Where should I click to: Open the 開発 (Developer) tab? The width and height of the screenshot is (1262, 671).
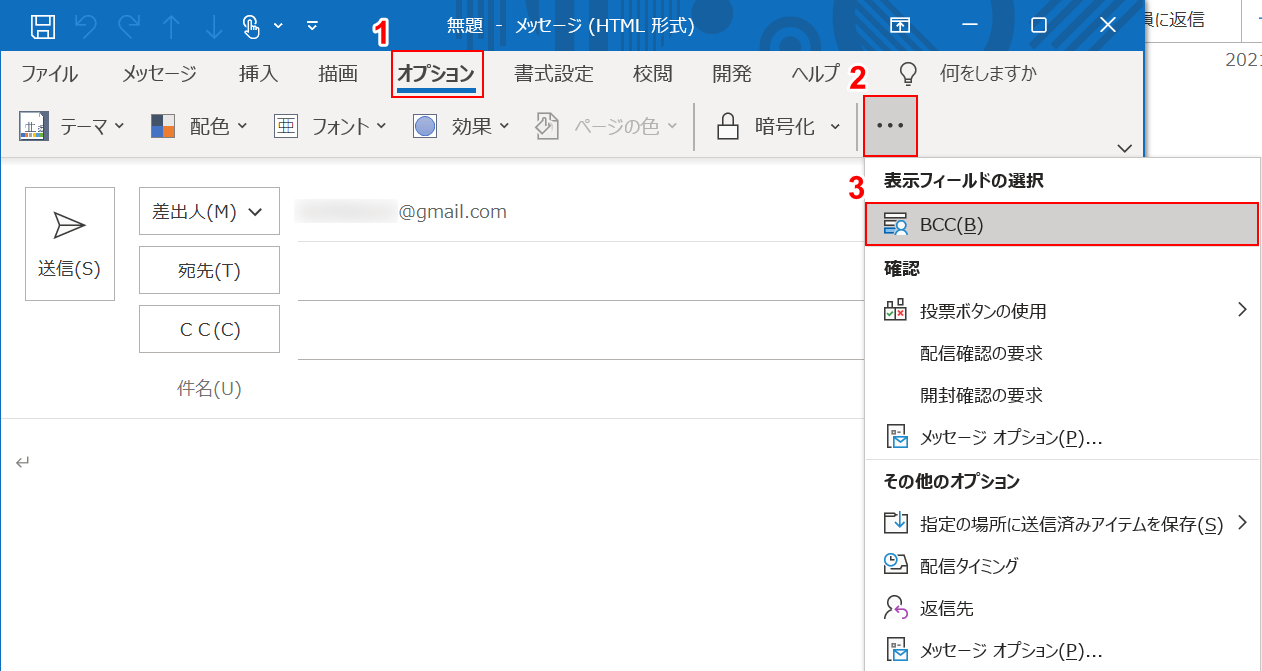(731, 73)
